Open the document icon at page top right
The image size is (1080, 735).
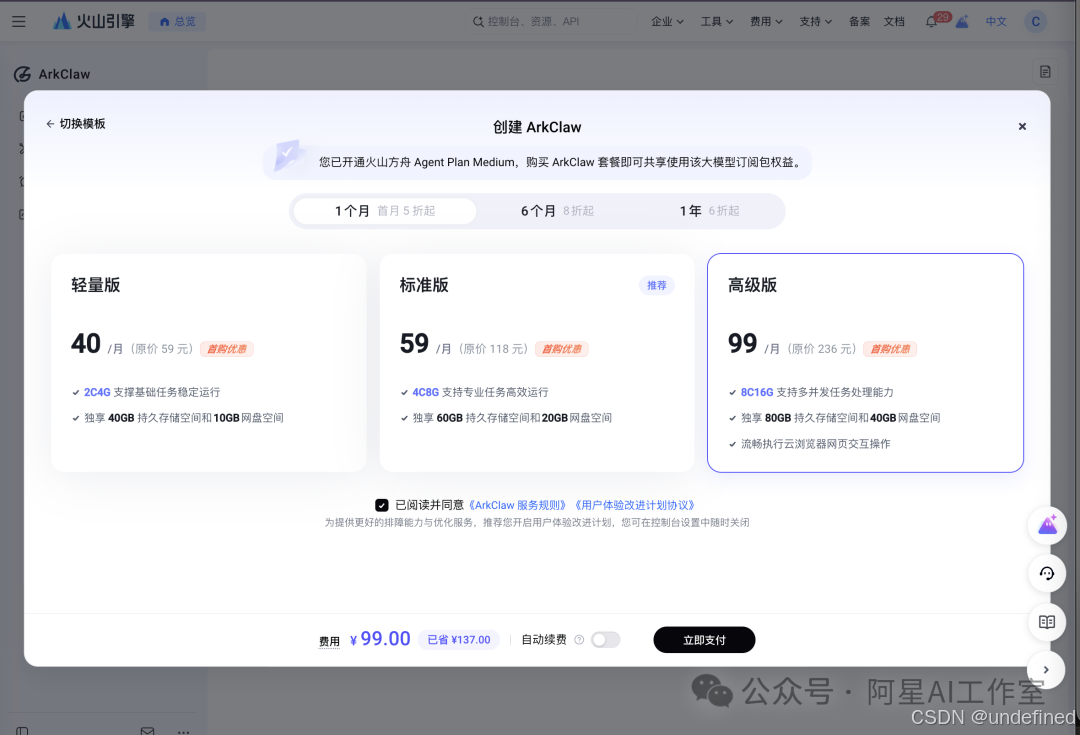(x=1045, y=72)
